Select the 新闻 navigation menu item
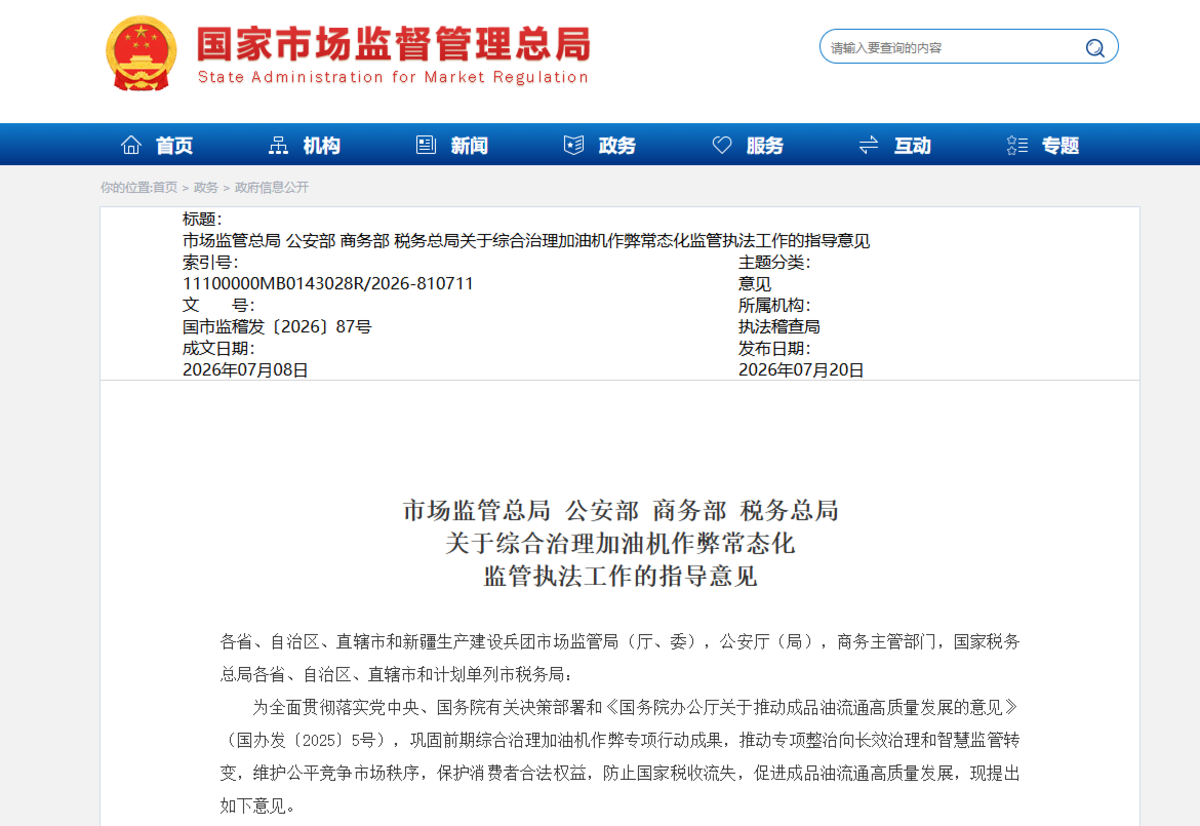This screenshot has width=1200, height=826. coord(469,146)
